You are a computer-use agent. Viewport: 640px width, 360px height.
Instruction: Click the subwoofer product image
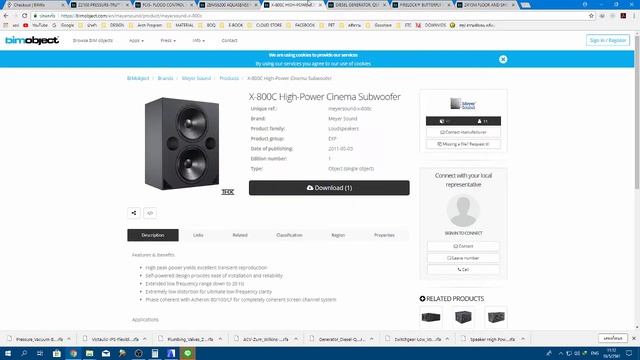[182, 144]
